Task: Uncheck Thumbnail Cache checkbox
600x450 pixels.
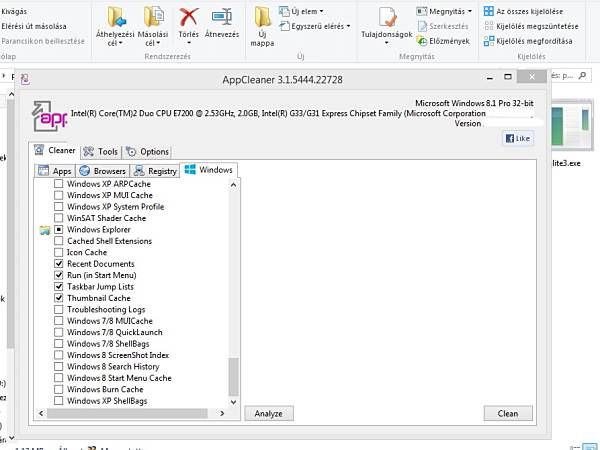Action: click(59, 298)
